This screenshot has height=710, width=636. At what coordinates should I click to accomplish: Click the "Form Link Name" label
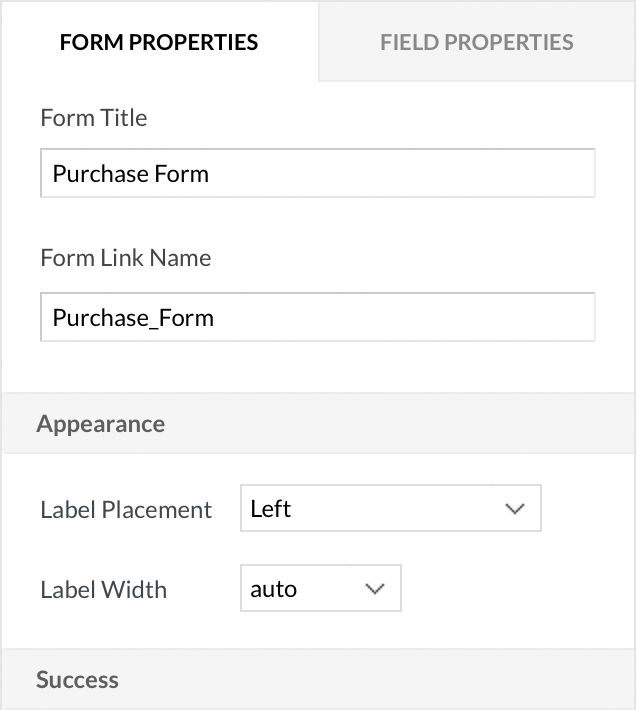click(126, 258)
